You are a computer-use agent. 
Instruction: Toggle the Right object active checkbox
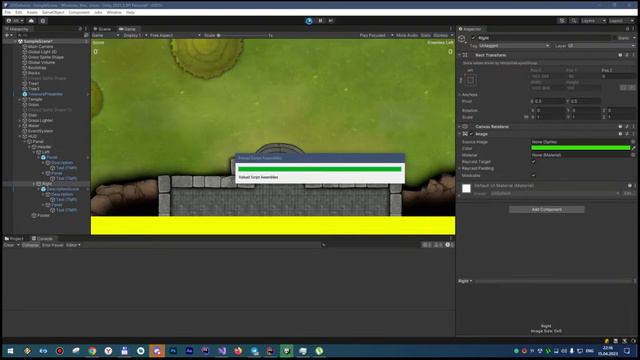pos(473,38)
